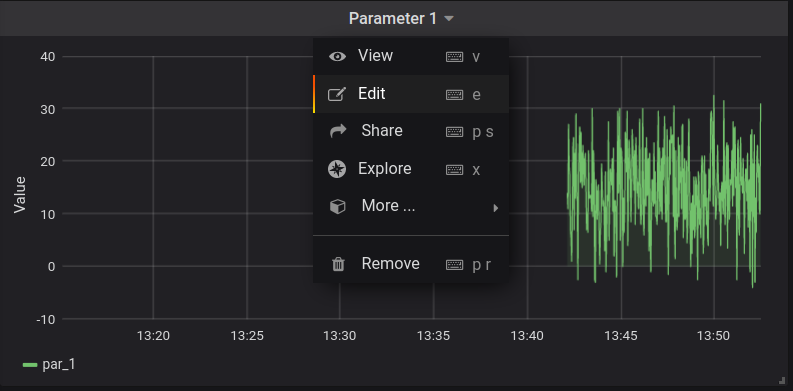Click the keyboard icon next to Remove shortcut

click(454, 265)
